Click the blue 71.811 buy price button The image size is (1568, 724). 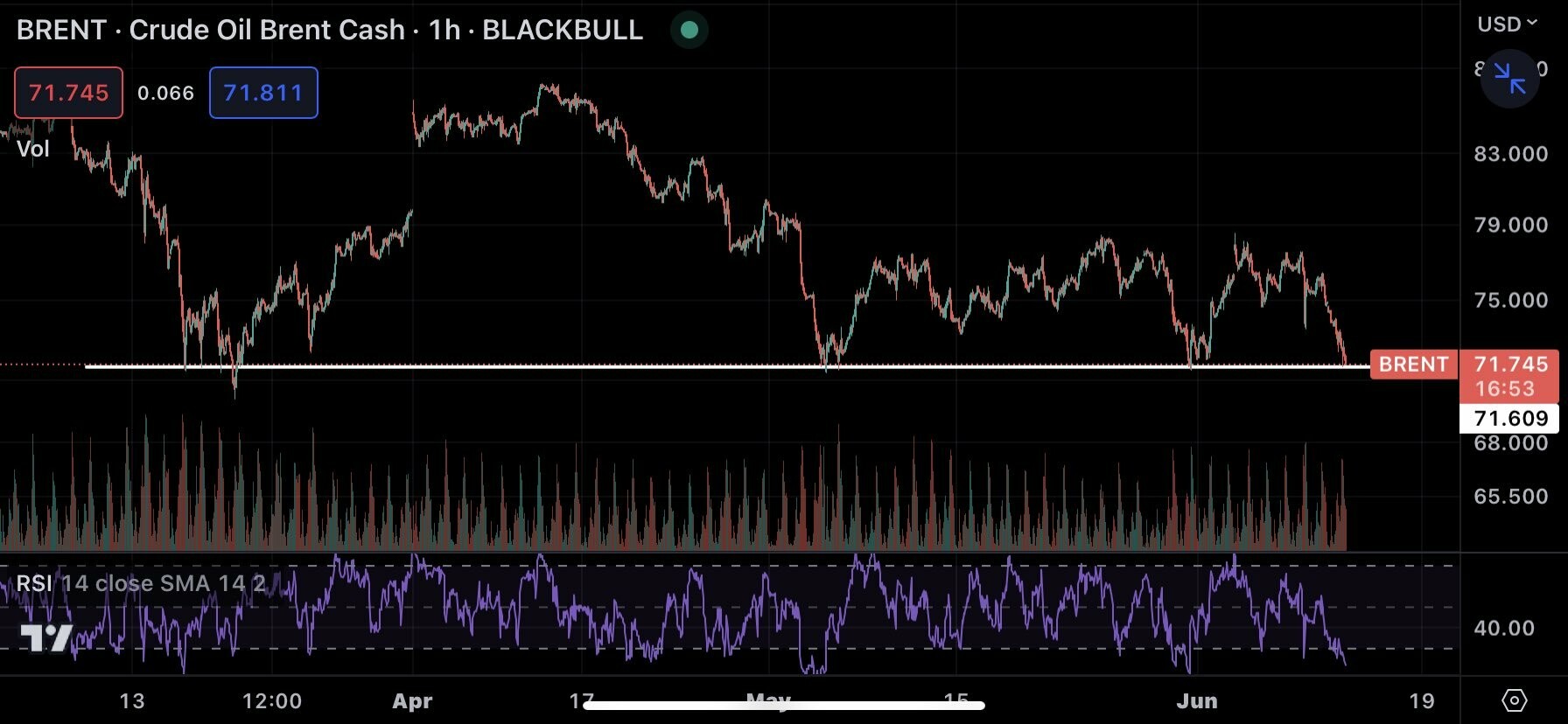point(263,93)
